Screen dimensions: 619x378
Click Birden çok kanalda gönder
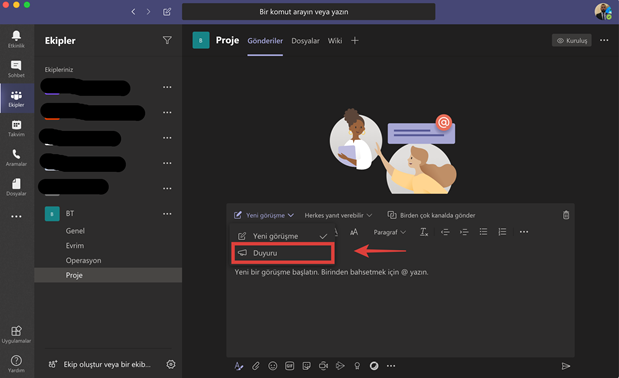(x=431, y=215)
